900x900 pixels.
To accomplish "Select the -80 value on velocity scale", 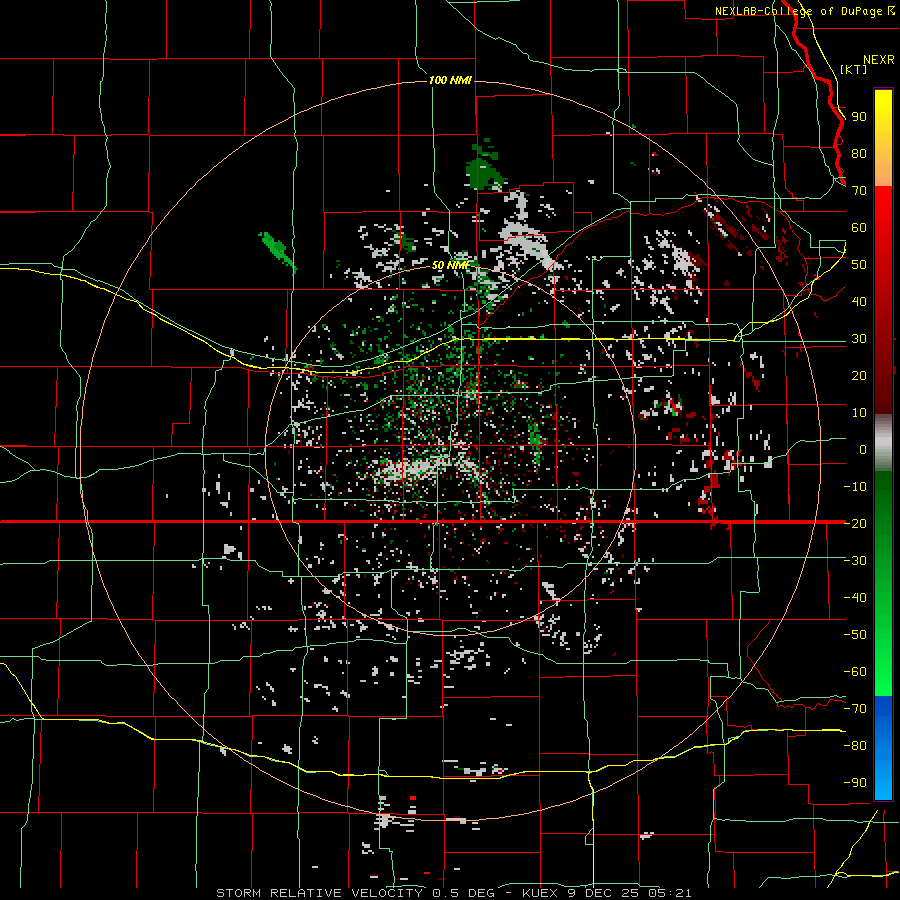I will pos(855,746).
